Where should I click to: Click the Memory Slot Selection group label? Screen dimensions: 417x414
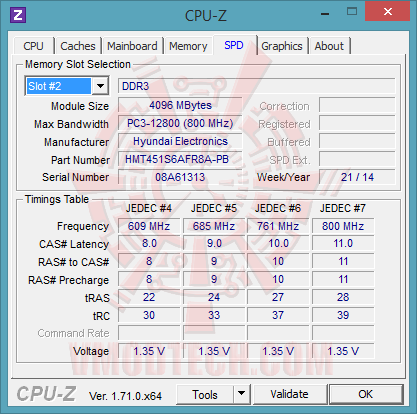78,64
